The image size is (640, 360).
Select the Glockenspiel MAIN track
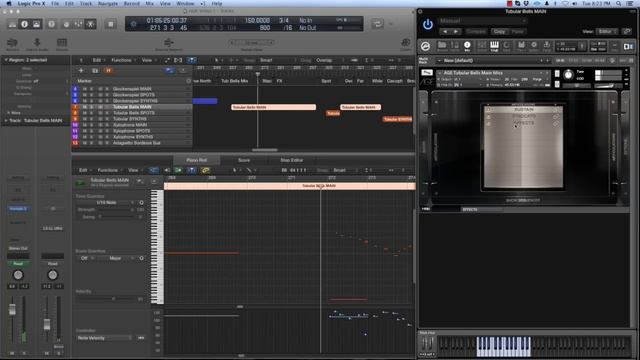point(132,89)
